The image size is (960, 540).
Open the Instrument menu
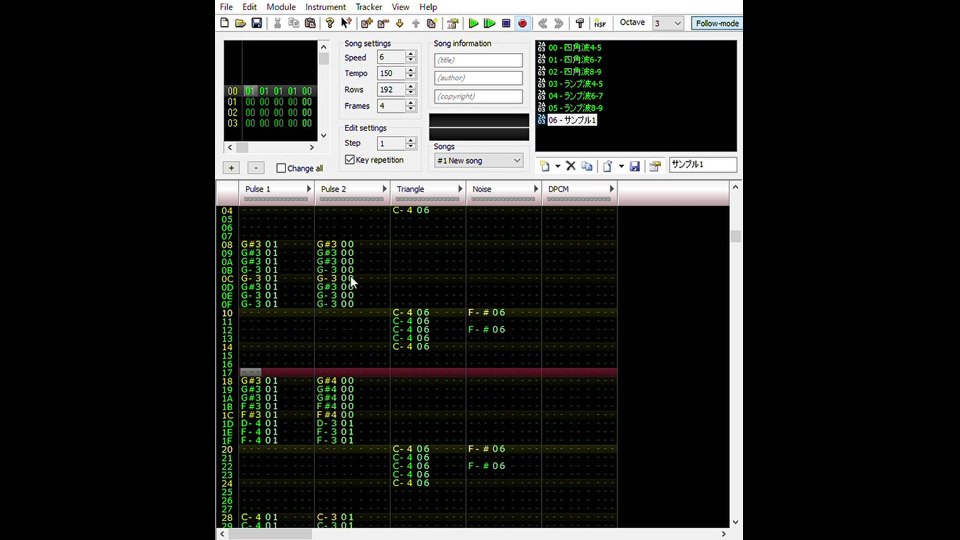[325, 7]
